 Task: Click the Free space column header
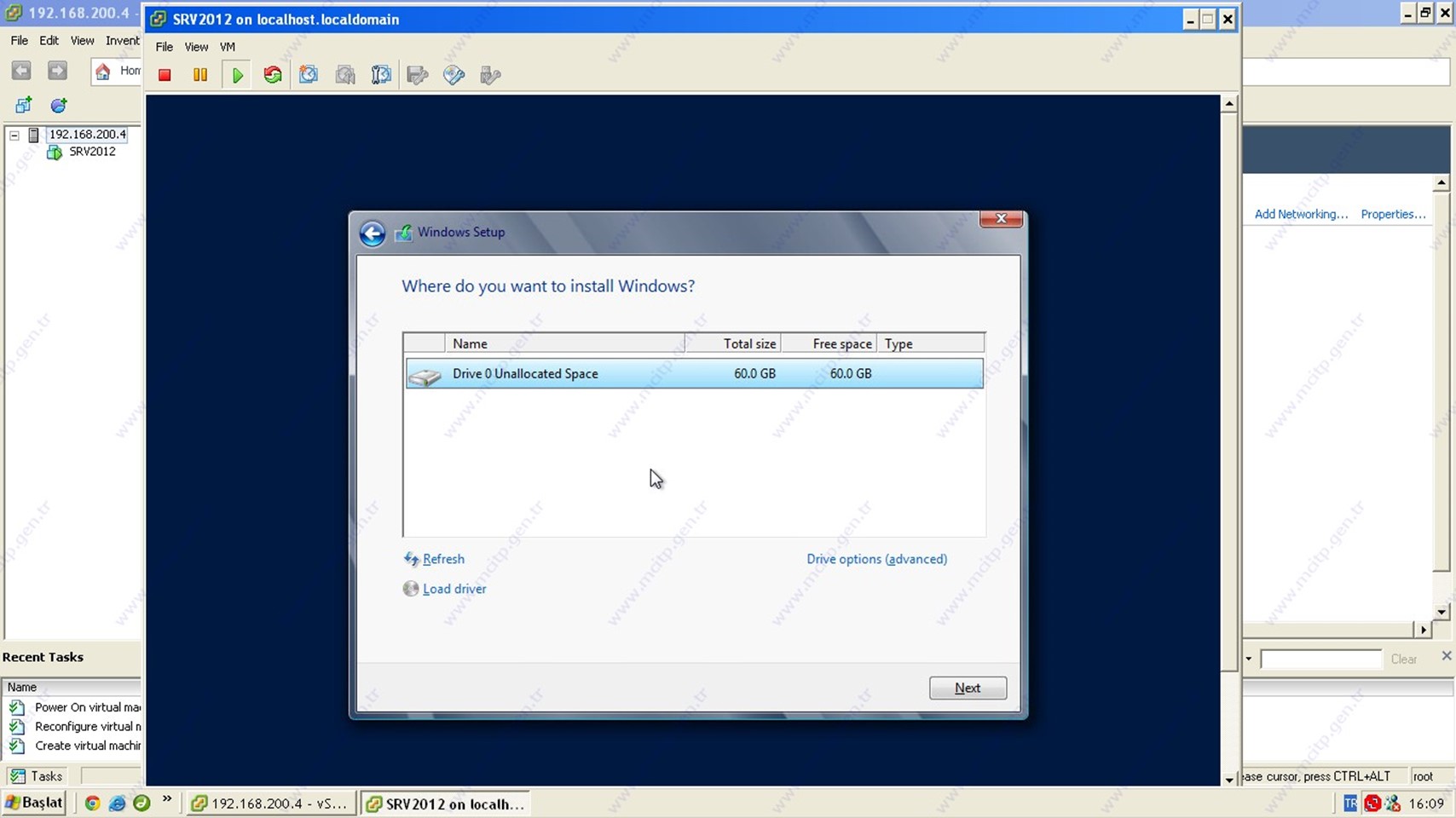(x=829, y=343)
